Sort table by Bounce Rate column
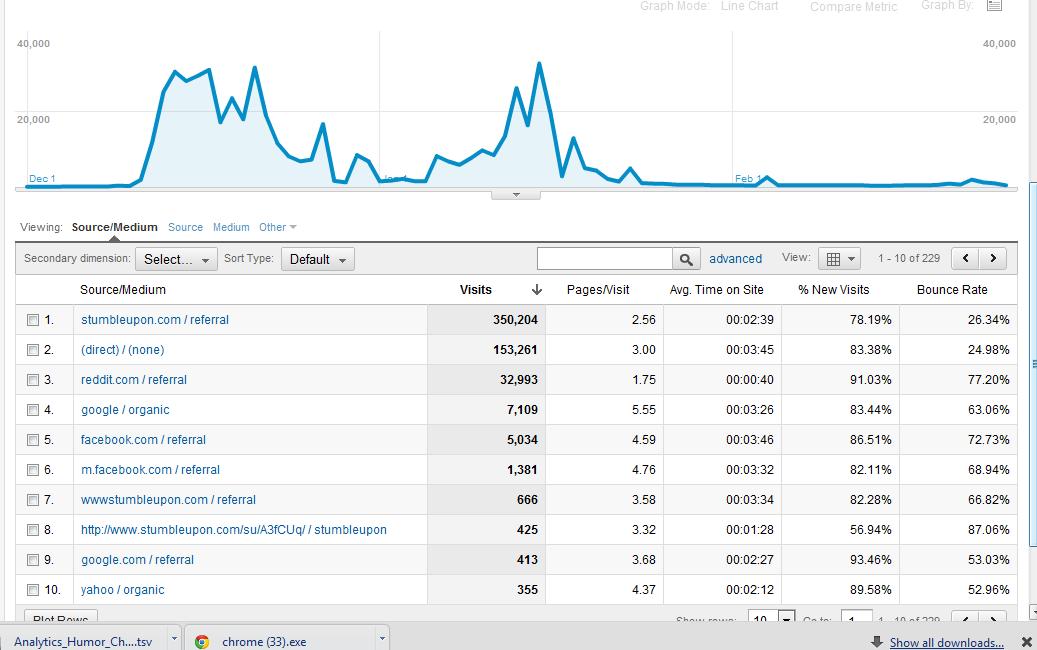This screenshot has height=650, width=1037. pos(952,290)
